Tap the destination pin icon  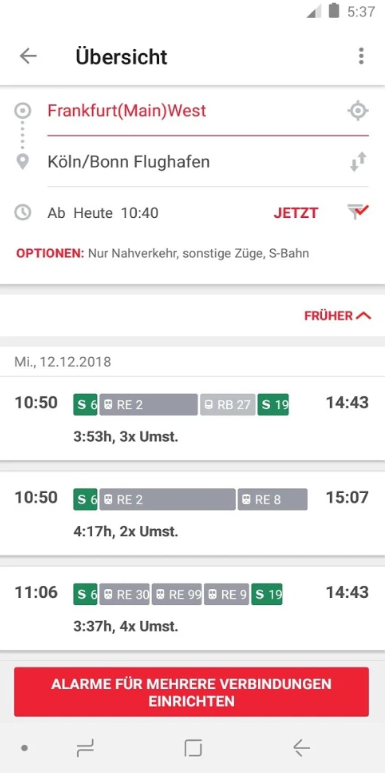23,162
